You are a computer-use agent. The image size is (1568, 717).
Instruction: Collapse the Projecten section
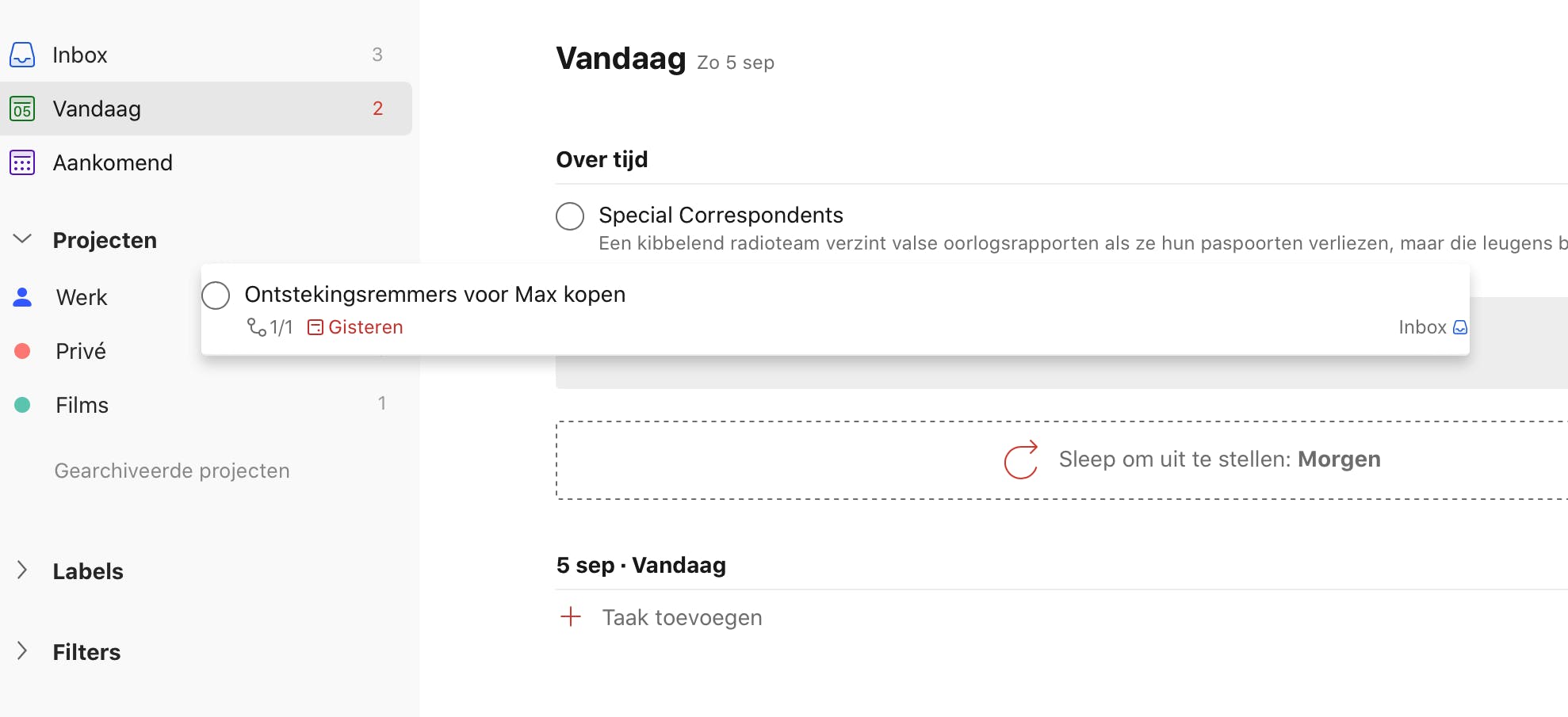pos(23,239)
